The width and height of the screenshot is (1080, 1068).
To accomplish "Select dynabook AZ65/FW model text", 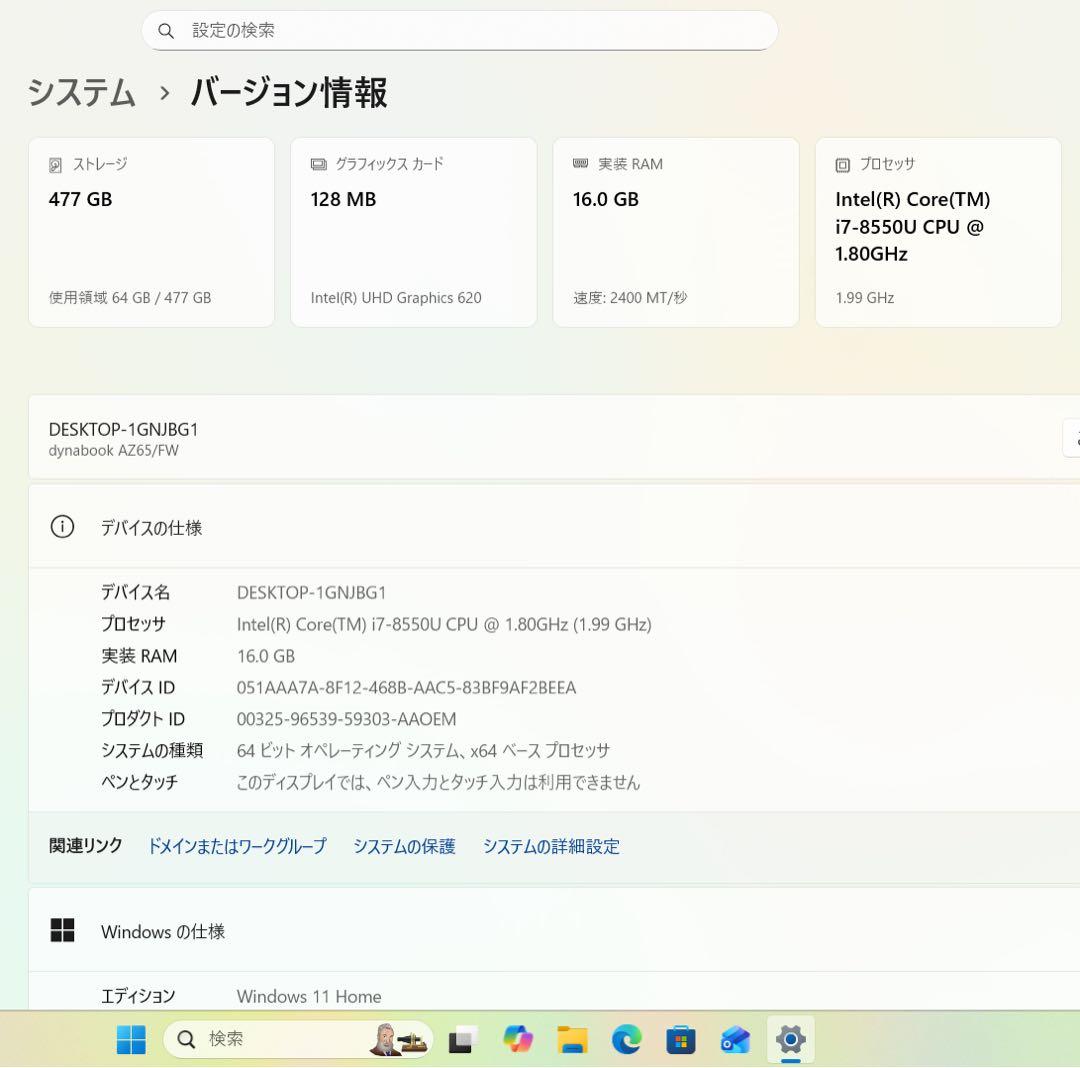I will coord(114,451).
